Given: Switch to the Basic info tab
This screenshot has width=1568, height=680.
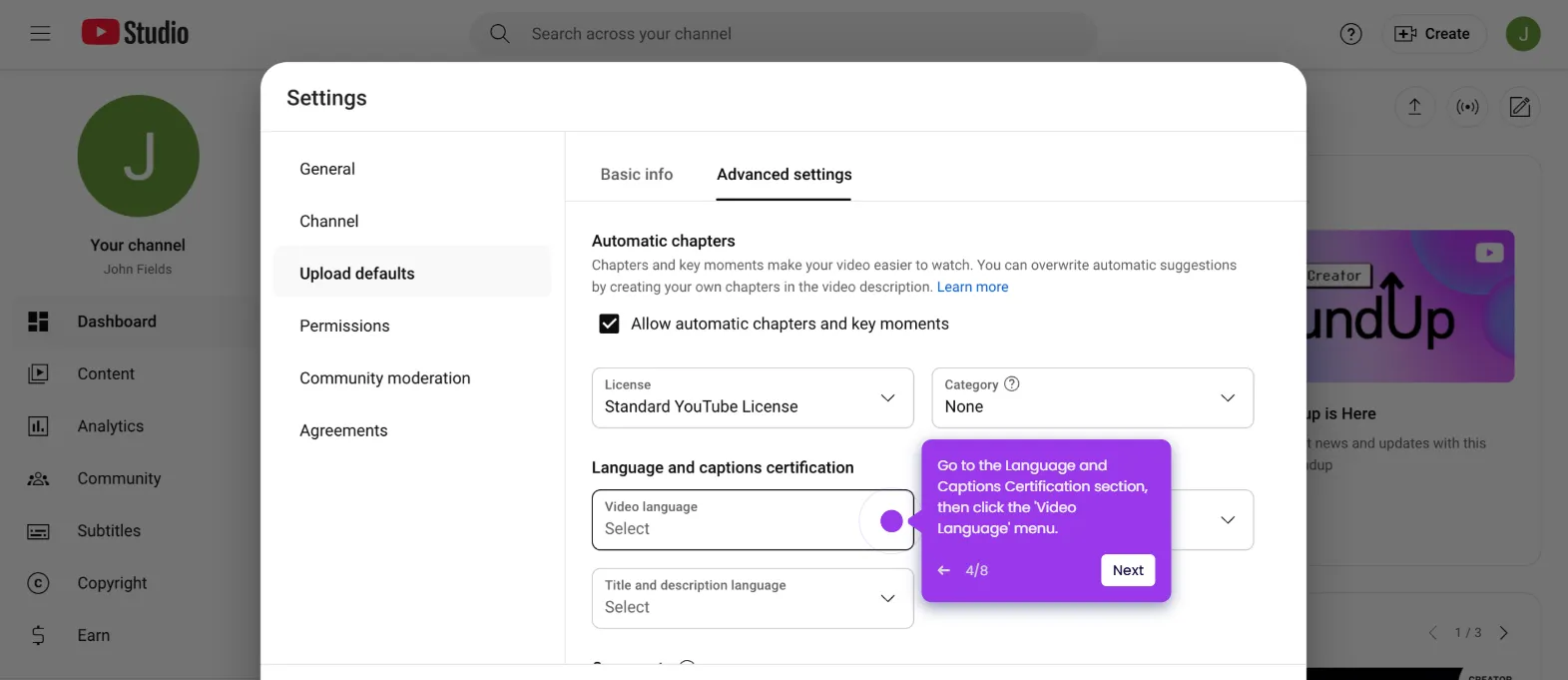Looking at the screenshot, I should point(637,174).
